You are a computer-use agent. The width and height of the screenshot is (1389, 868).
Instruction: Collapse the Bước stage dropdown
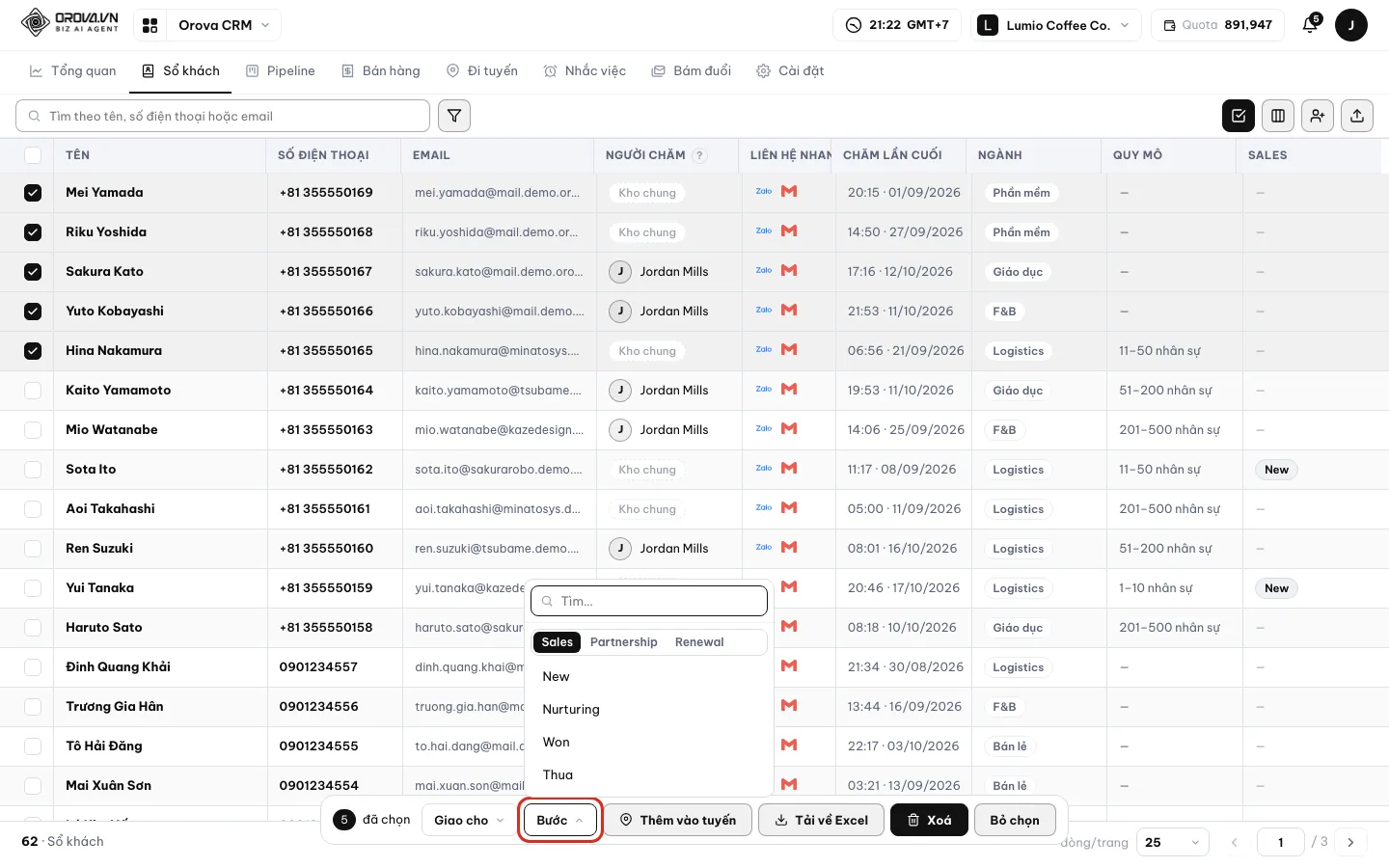(560, 820)
